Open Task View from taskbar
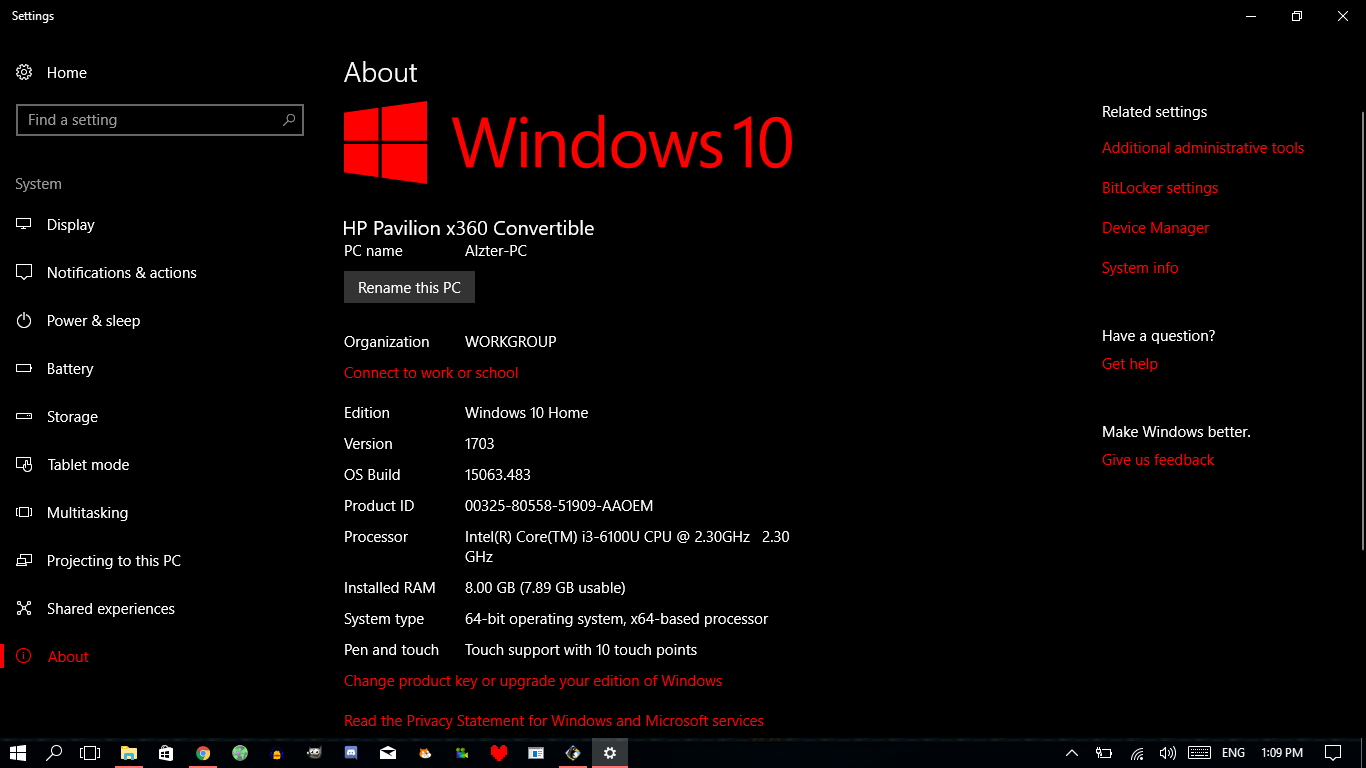The image size is (1366, 768). point(90,753)
